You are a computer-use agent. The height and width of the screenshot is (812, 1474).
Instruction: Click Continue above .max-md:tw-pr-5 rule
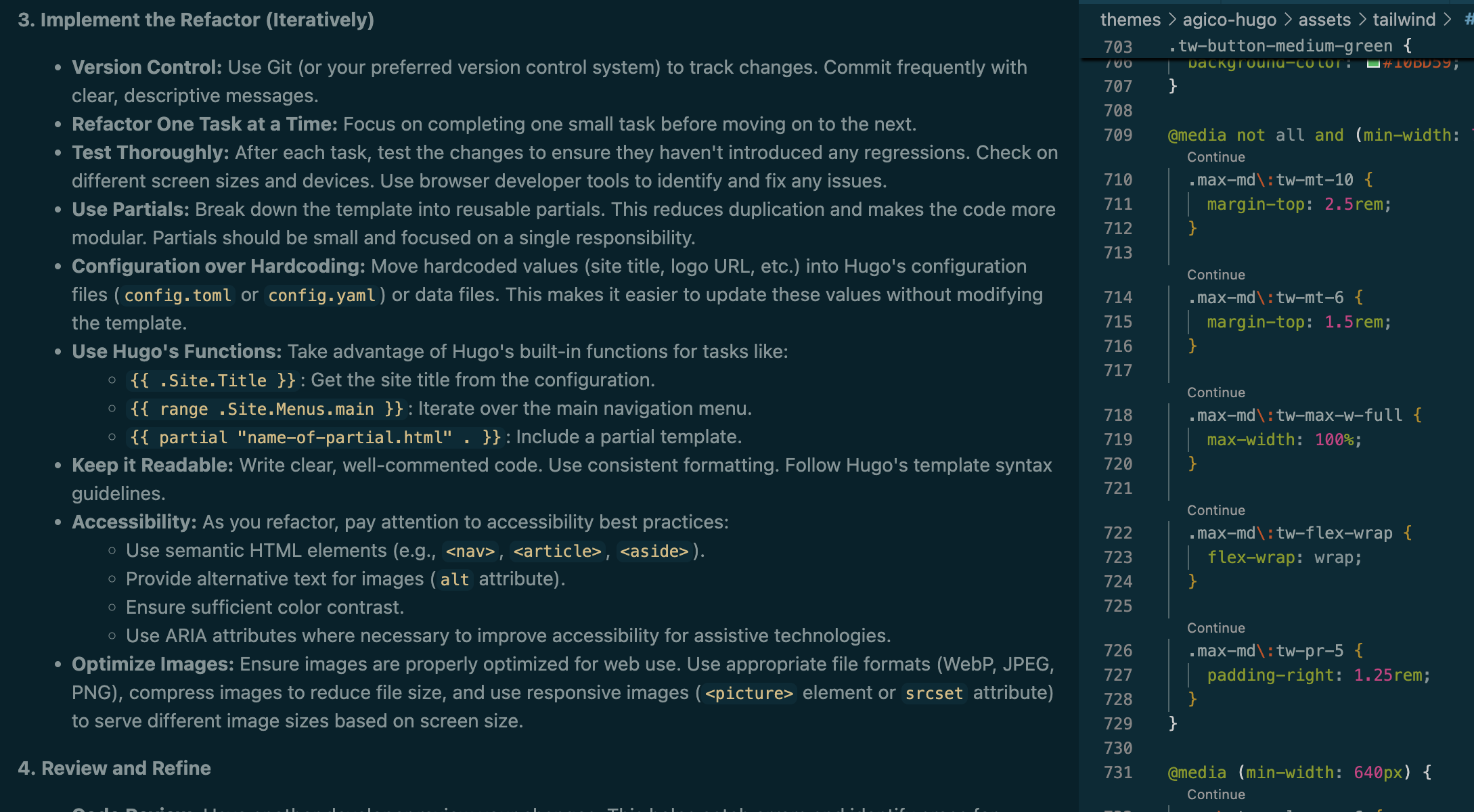1215,628
